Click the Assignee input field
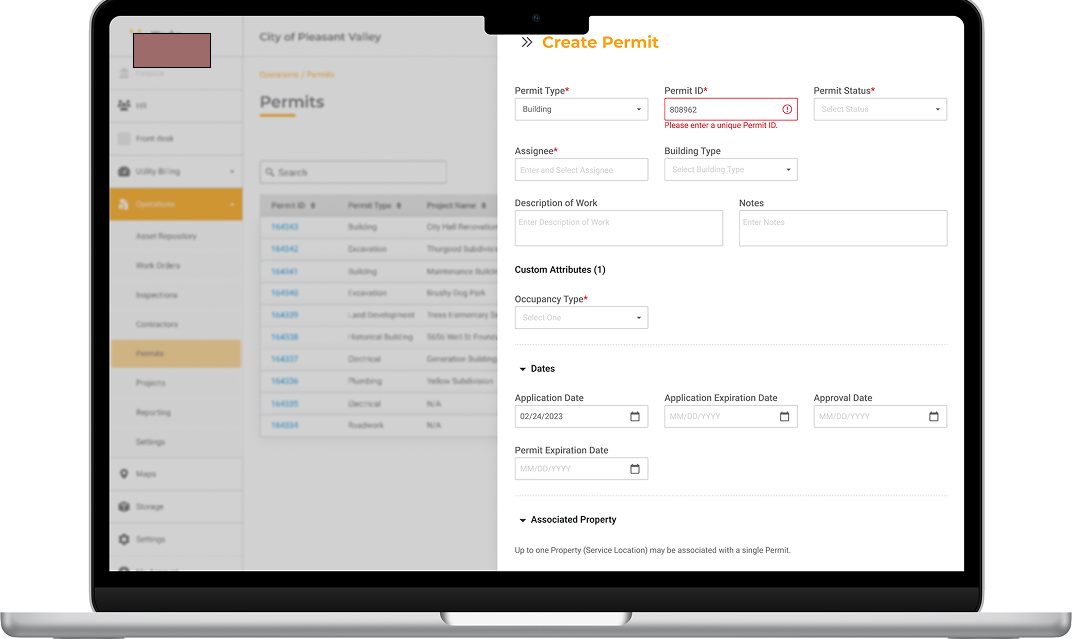1072x639 pixels. pos(581,169)
